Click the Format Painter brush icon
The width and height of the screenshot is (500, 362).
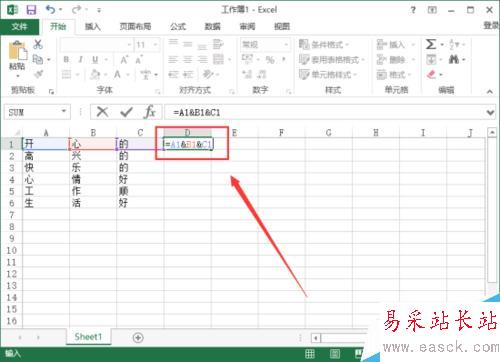coord(38,74)
